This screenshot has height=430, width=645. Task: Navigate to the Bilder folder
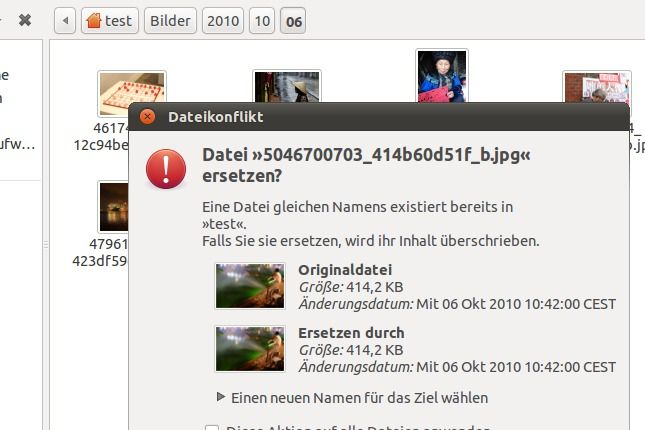170,20
